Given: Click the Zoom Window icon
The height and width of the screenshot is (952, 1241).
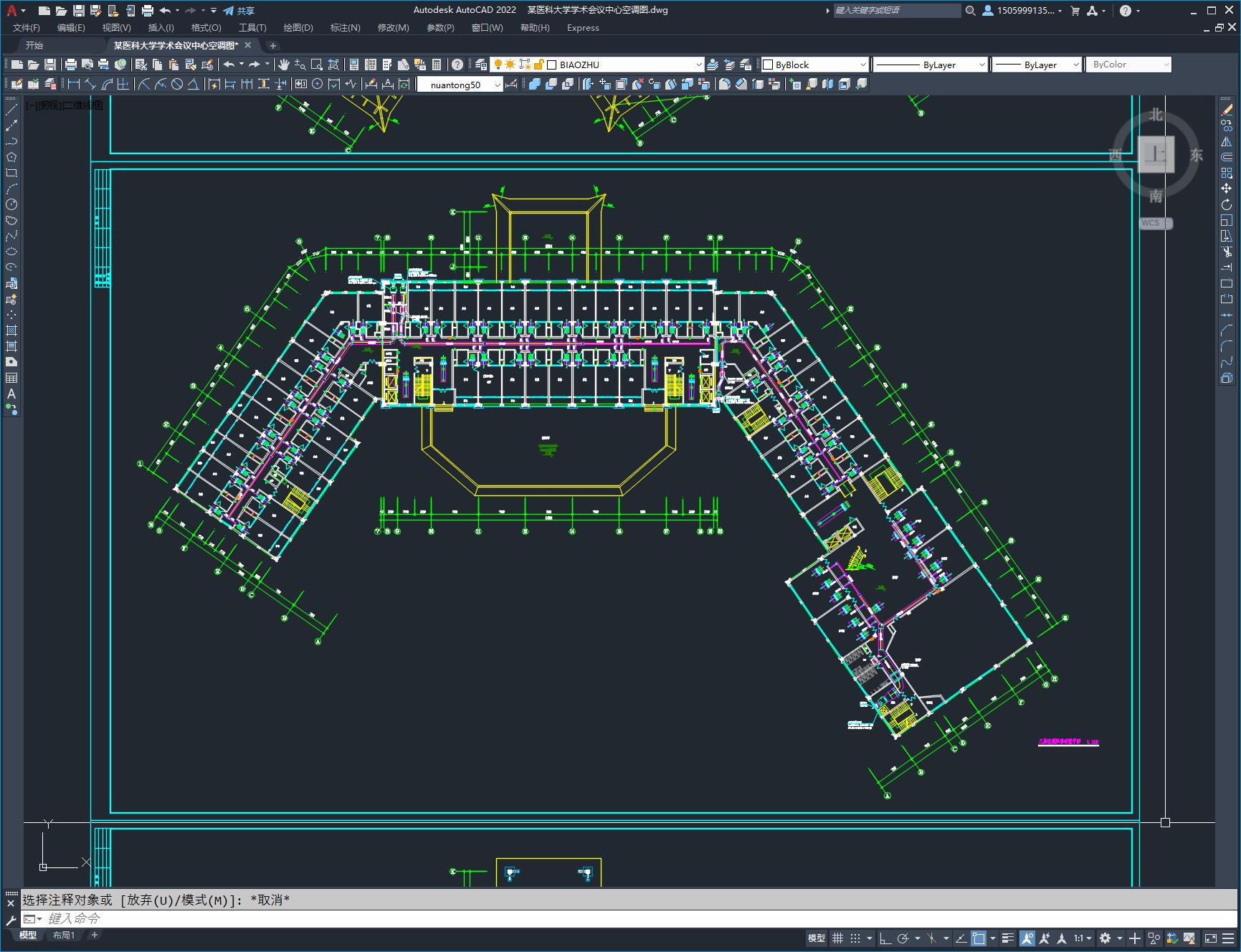Looking at the screenshot, I should (x=317, y=65).
